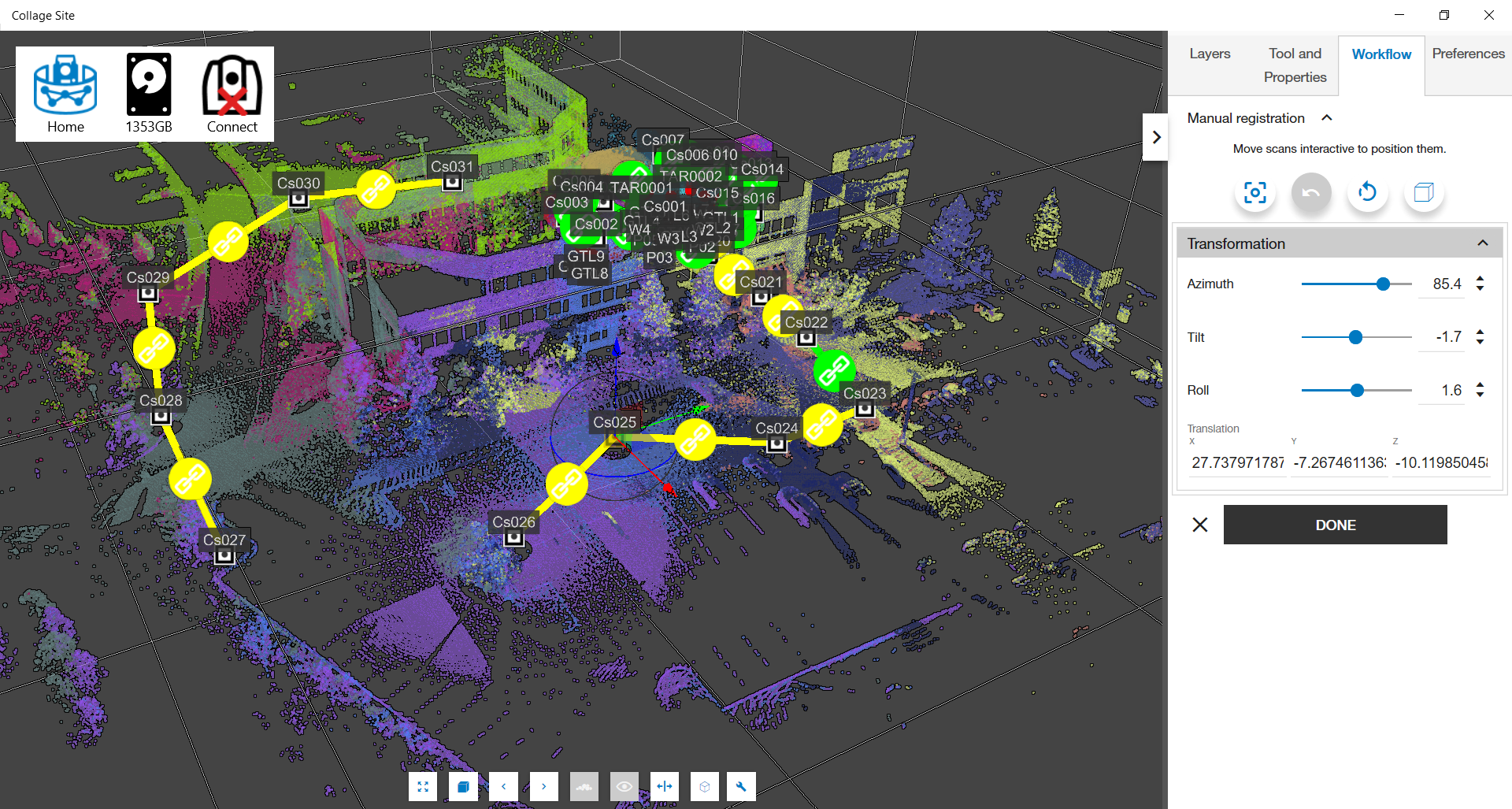Image resolution: width=1512 pixels, height=809 pixels.
Task: Click the reset rotation circular arrow icon
Action: (x=1367, y=192)
